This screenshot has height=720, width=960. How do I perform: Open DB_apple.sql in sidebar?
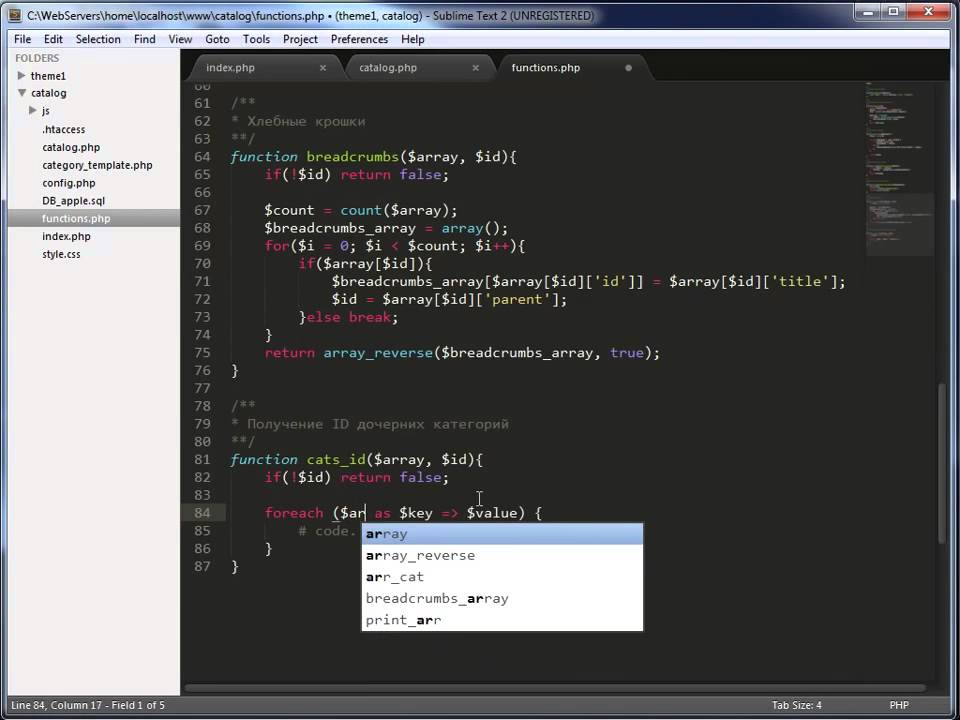[73, 201]
